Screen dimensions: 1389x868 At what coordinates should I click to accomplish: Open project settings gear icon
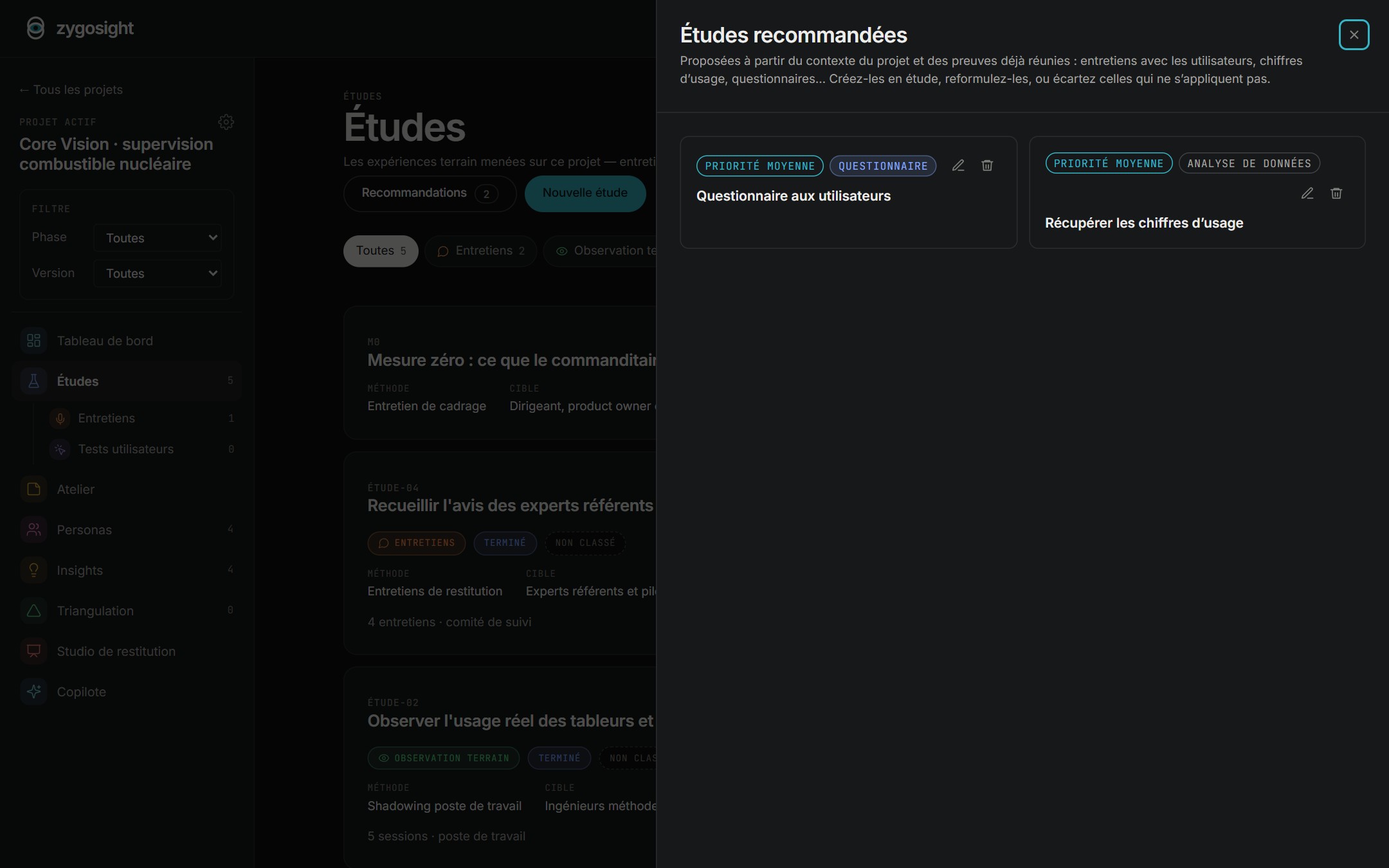[x=226, y=122]
